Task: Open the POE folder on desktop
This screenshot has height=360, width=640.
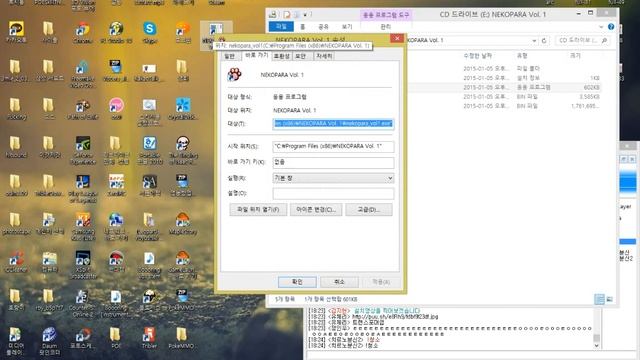Action: pos(116,338)
